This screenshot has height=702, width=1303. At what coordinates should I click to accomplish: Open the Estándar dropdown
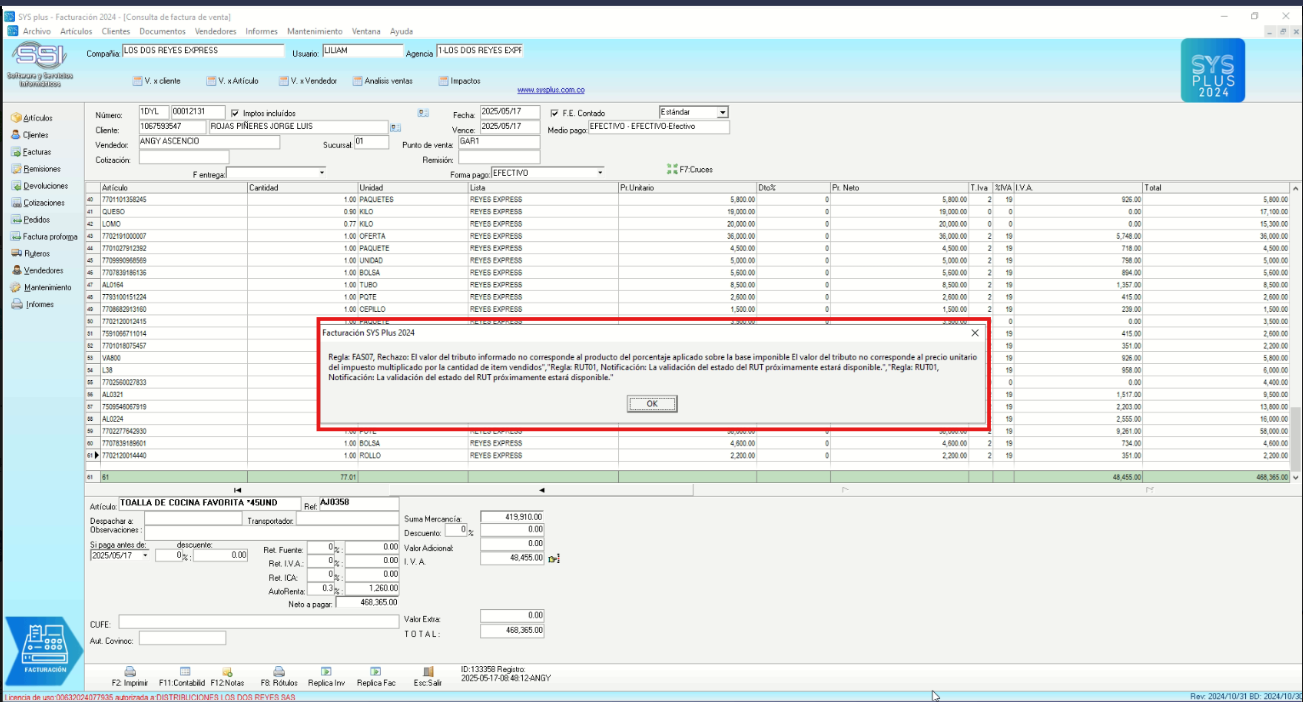click(723, 112)
